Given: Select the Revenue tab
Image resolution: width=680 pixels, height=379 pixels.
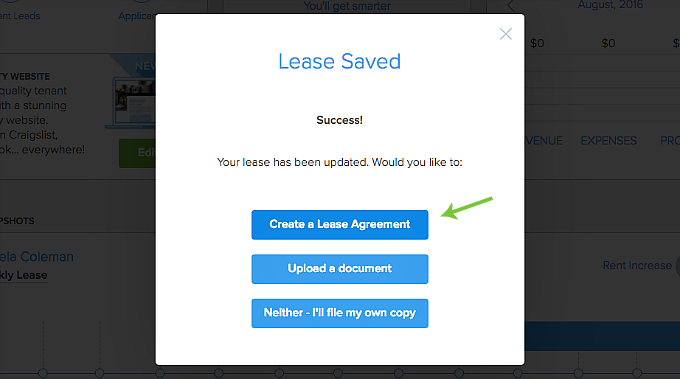Looking at the screenshot, I should (543, 140).
